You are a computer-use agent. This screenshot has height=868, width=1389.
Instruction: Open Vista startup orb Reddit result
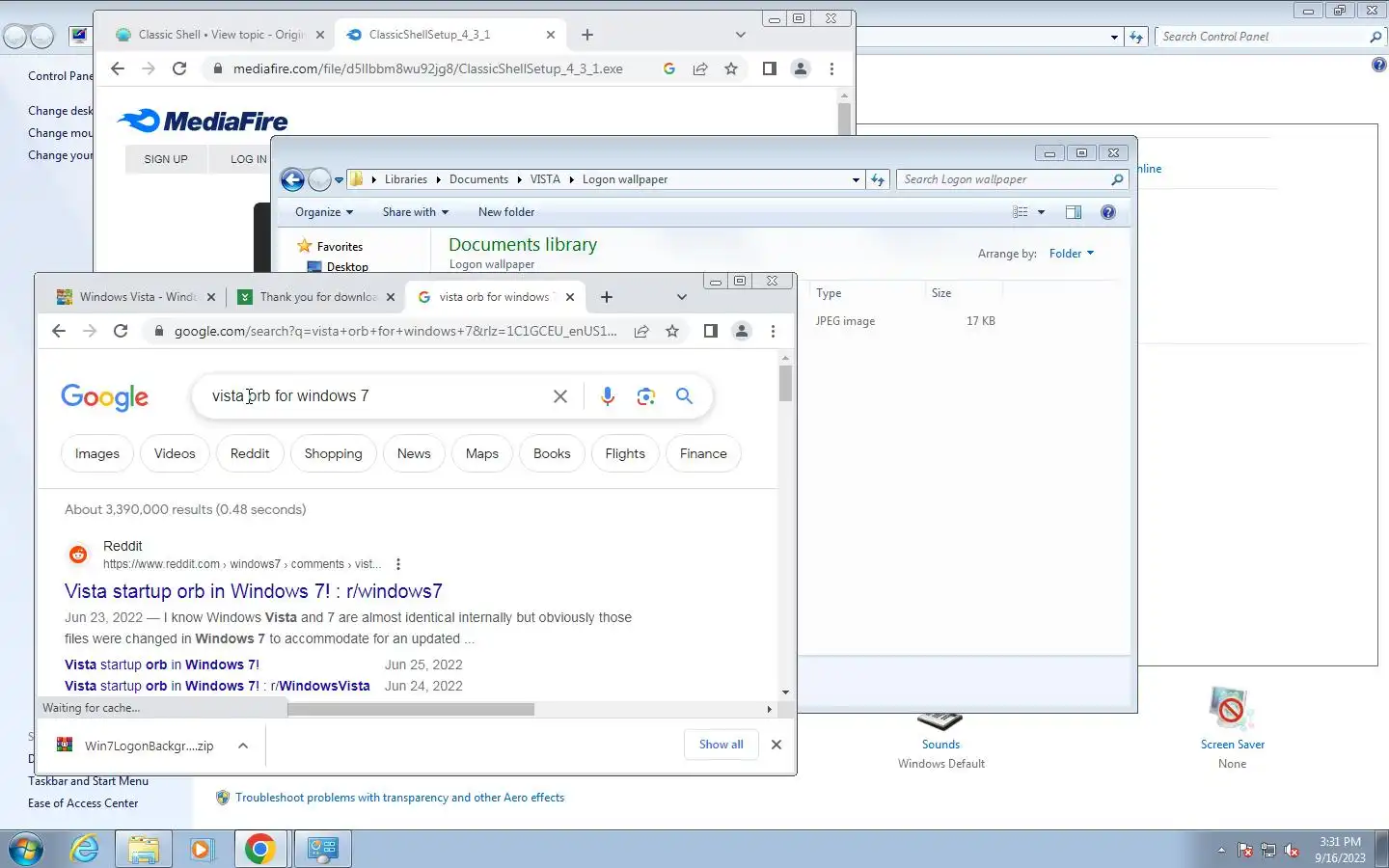click(254, 591)
